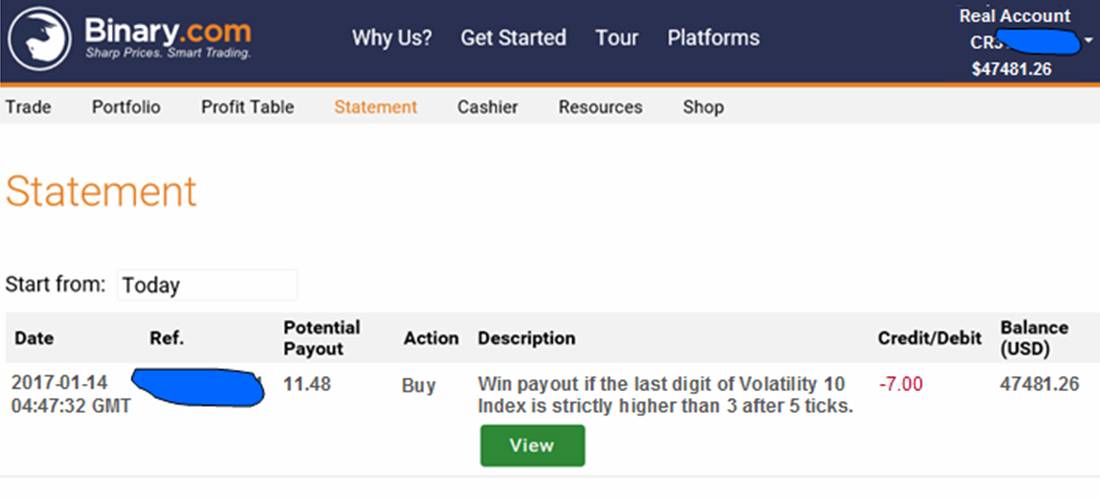Open the Platforms page
1100x500 pixels.
(x=713, y=38)
